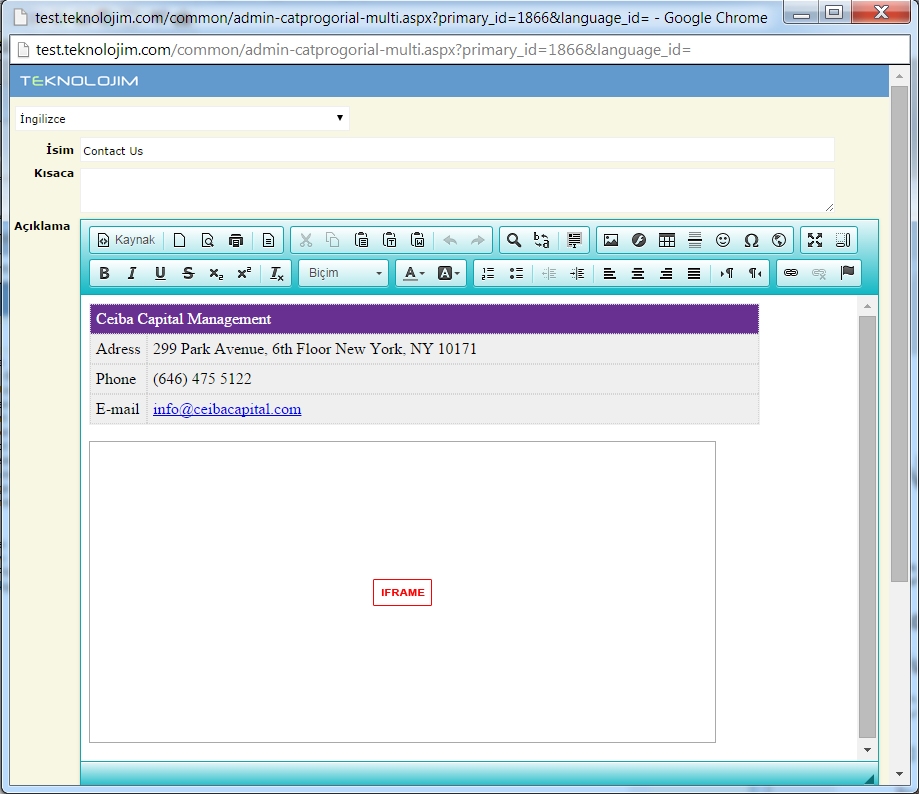The width and height of the screenshot is (919, 794).
Task: Click Ceiba Capital Management header cell
Action: 424,319
